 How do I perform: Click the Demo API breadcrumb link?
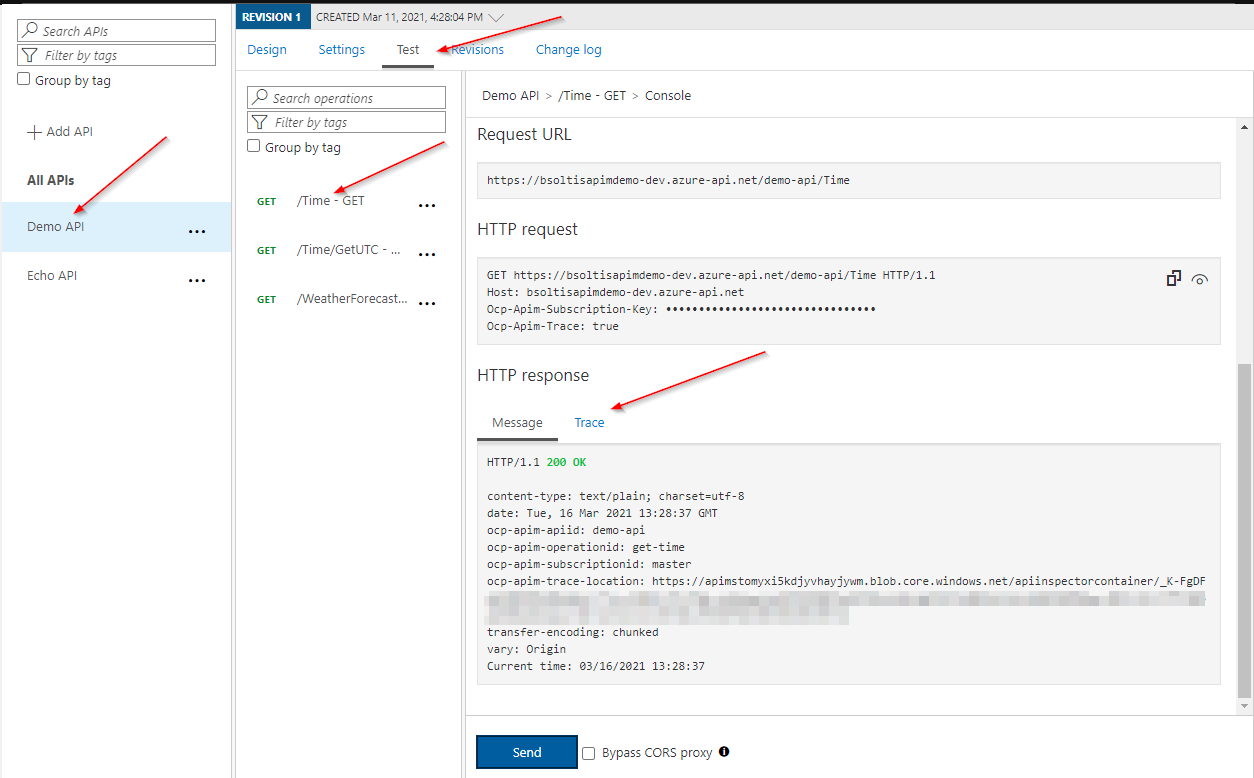[510, 95]
